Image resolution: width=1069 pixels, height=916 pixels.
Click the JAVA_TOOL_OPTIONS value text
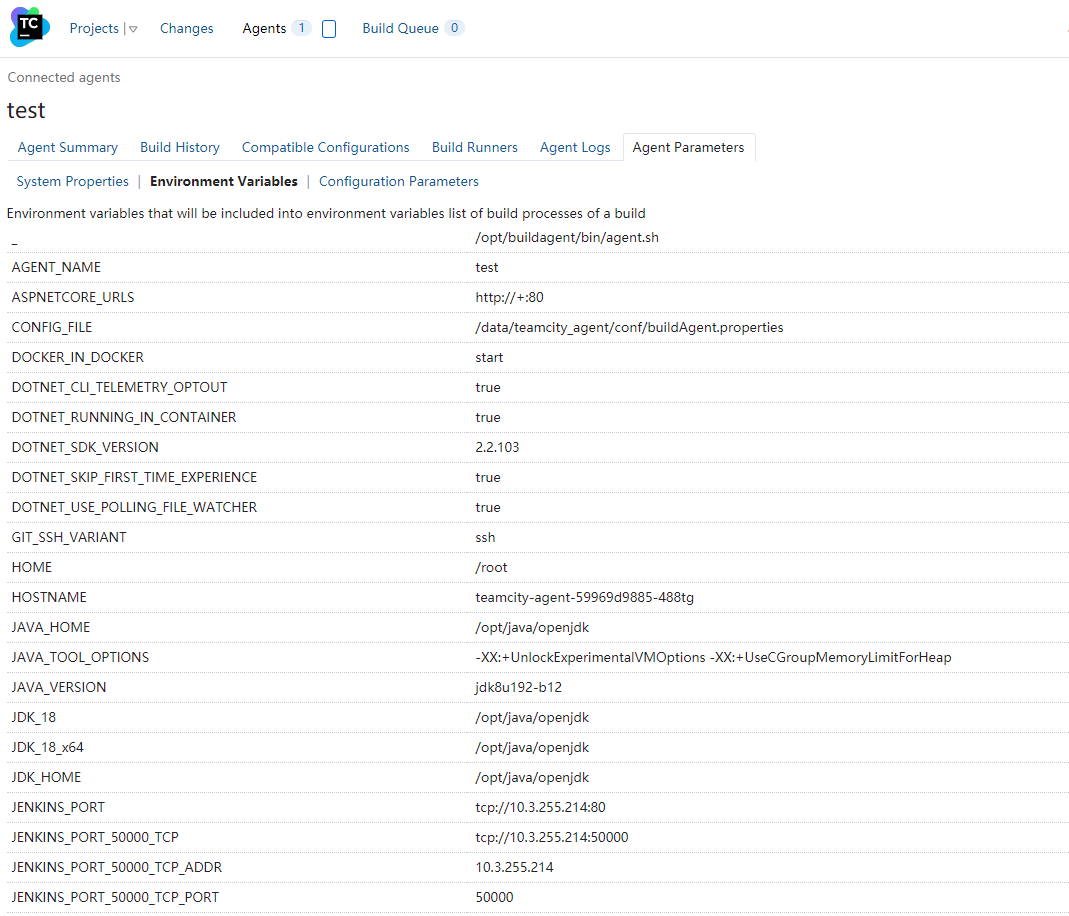click(x=713, y=657)
